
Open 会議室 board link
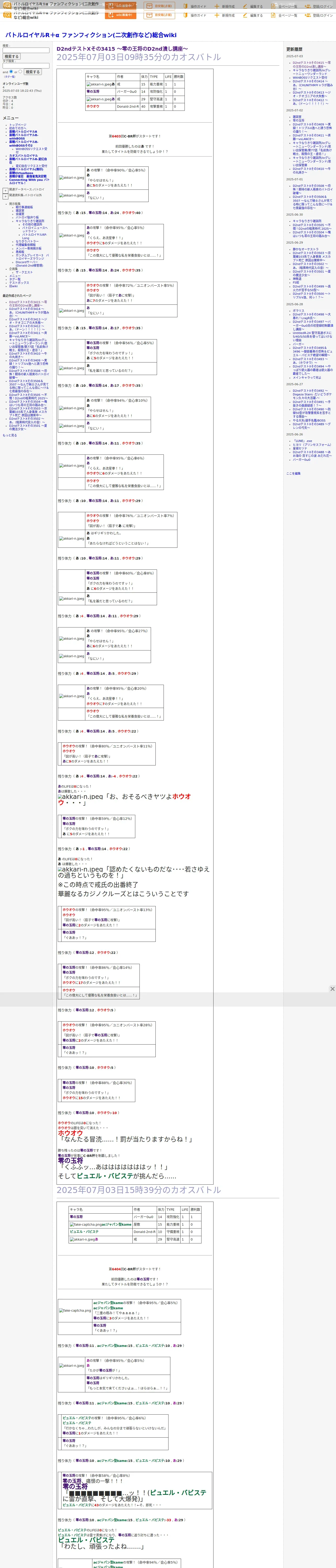tap(20, 214)
